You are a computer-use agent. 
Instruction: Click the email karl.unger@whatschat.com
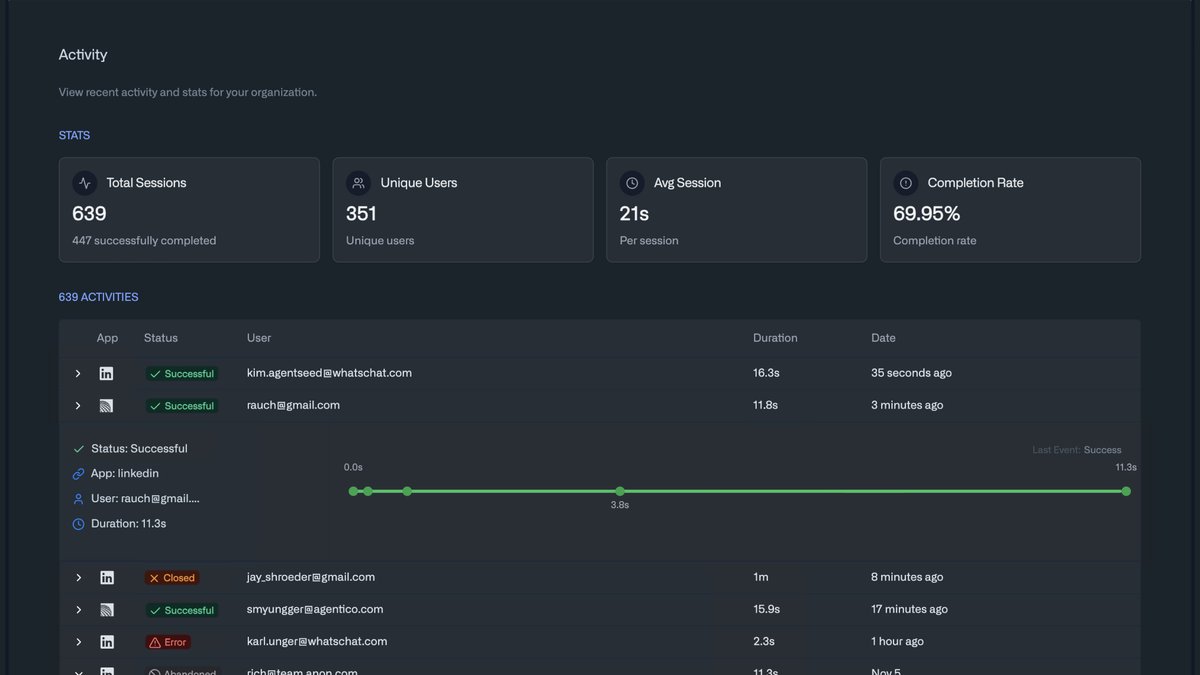point(317,641)
